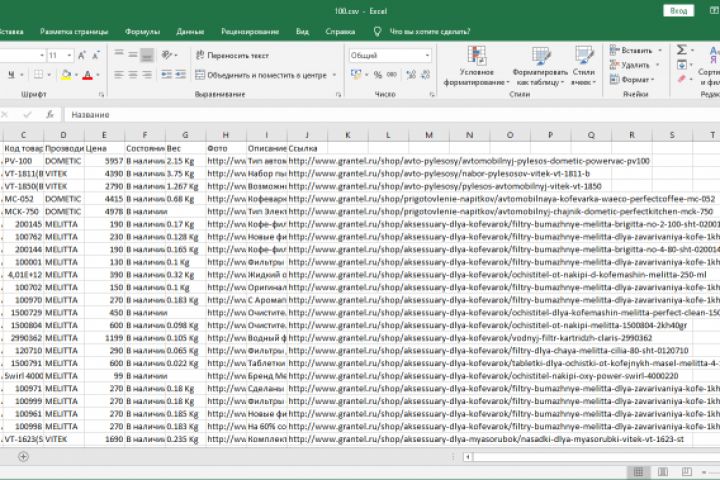This screenshot has height=480, width=720.
Task: Open Условное форматирование menu
Action: [x=477, y=66]
